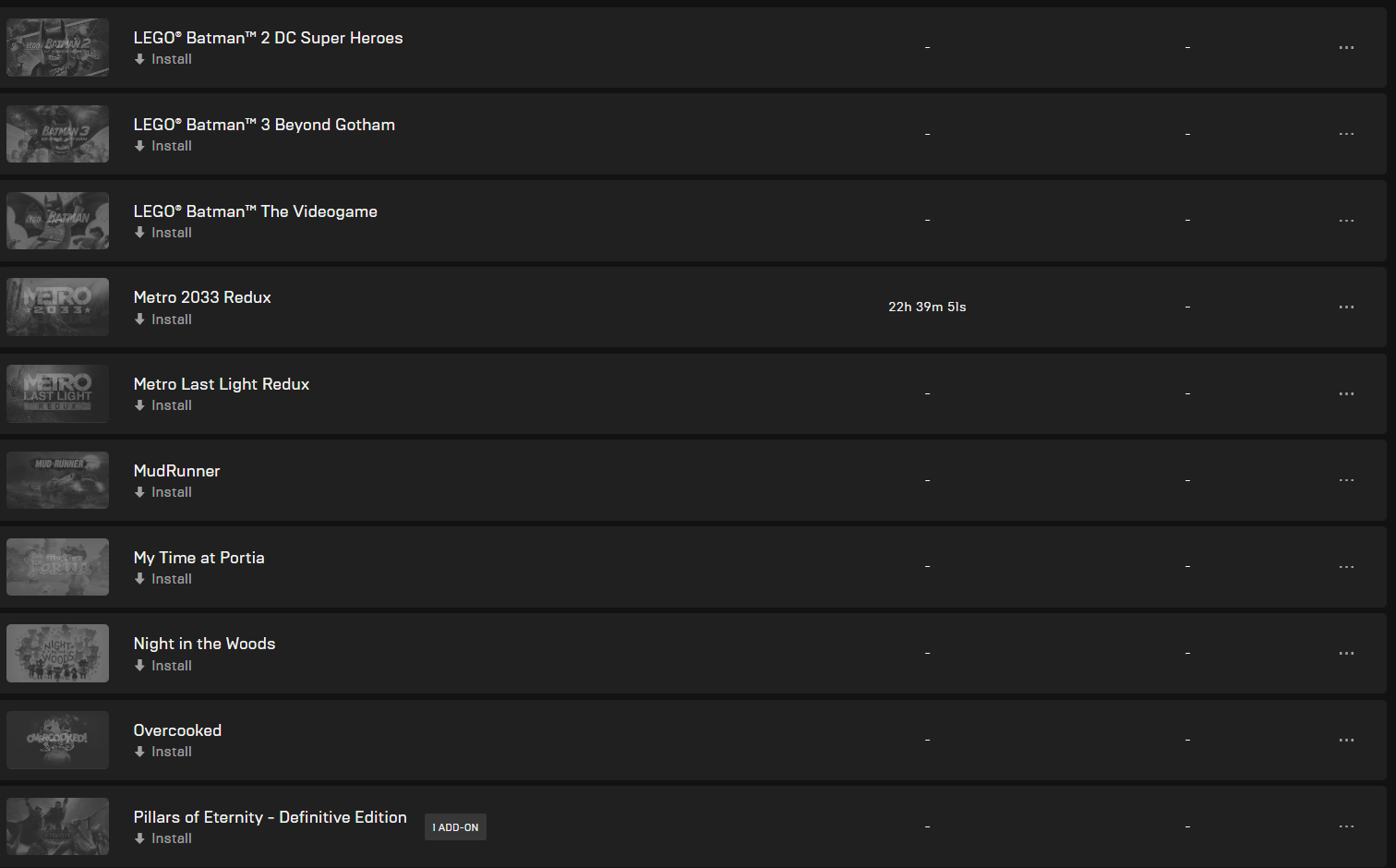This screenshot has height=868, width=1396.
Task: Click the 1 ADD-ON badge
Action: coord(455,827)
